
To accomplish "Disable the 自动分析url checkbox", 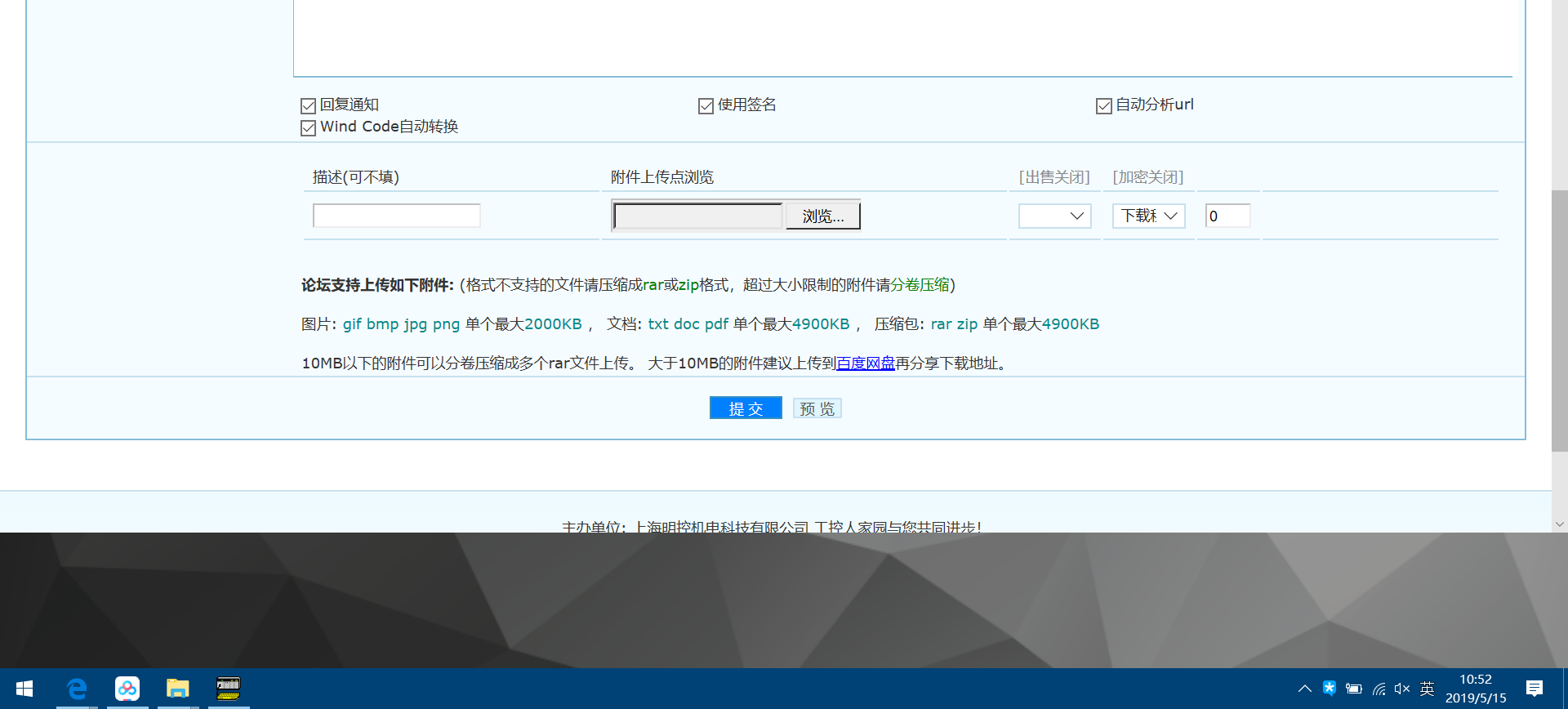I will 1103,106.
